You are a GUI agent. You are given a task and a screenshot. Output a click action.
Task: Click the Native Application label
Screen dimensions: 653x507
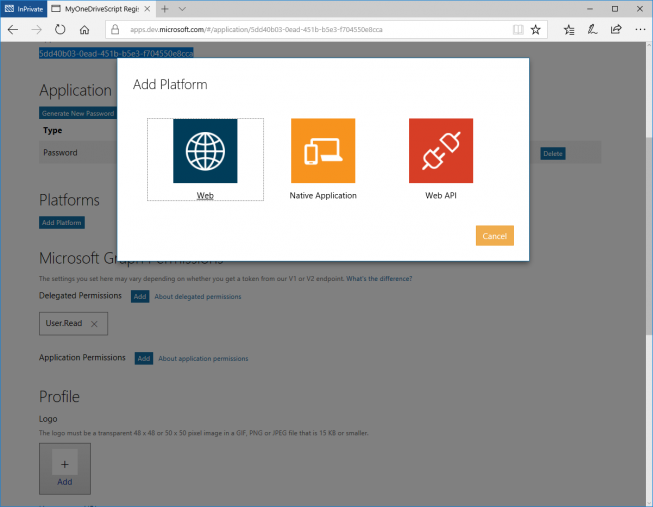click(x=323, y=195)
